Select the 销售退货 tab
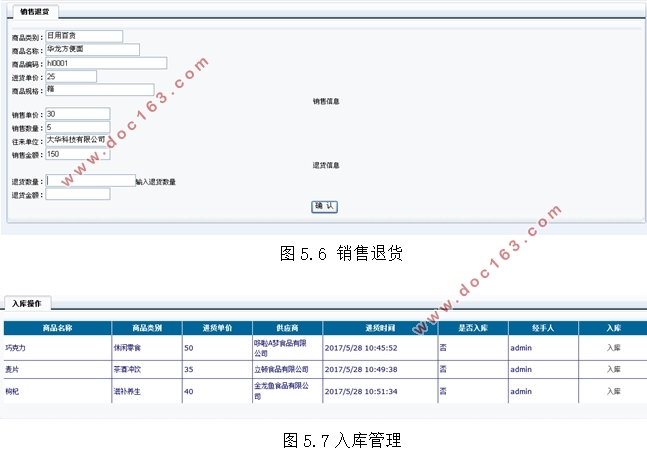The height and width of the screenshot is (464, 647). click(x=35, y=12)
